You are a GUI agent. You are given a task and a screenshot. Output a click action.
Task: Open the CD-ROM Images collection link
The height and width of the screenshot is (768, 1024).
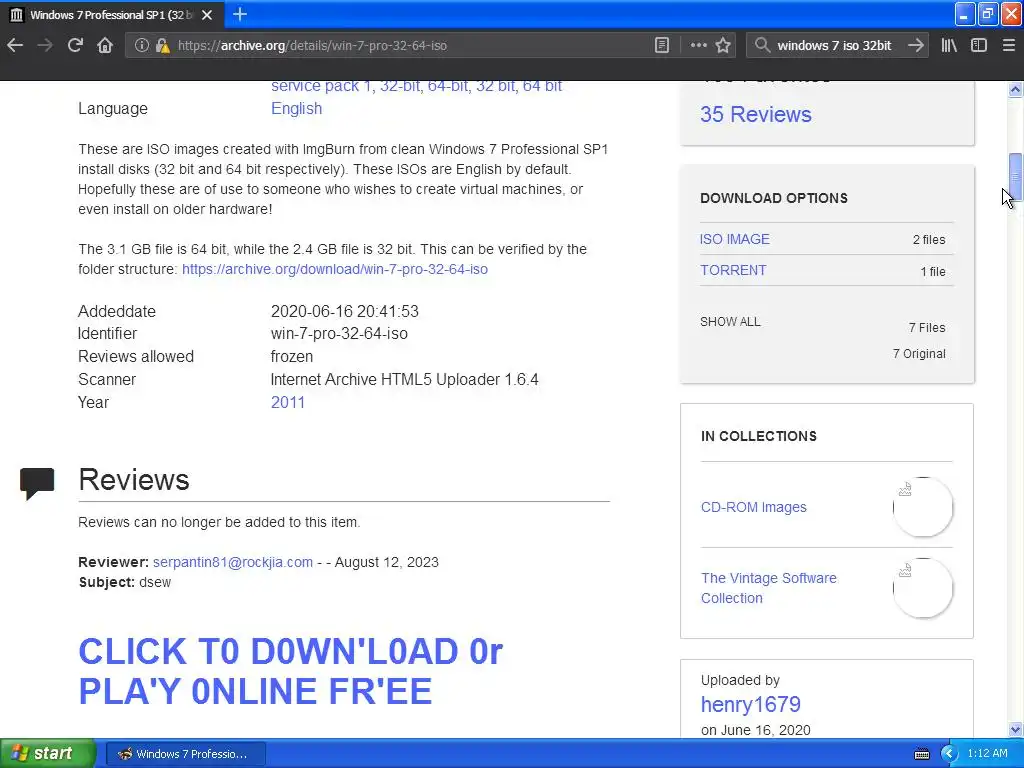point(754,507)
